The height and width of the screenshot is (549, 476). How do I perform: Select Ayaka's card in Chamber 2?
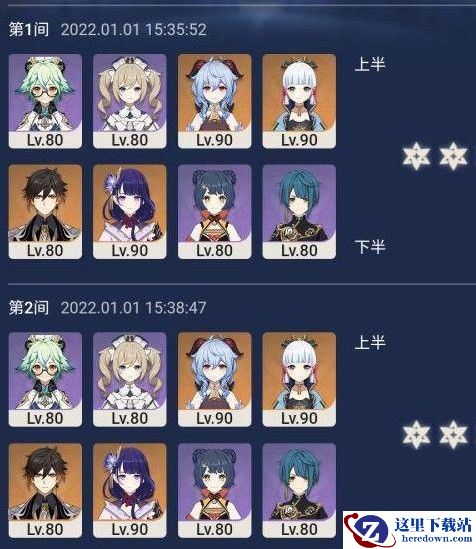(x=299, y=380)
